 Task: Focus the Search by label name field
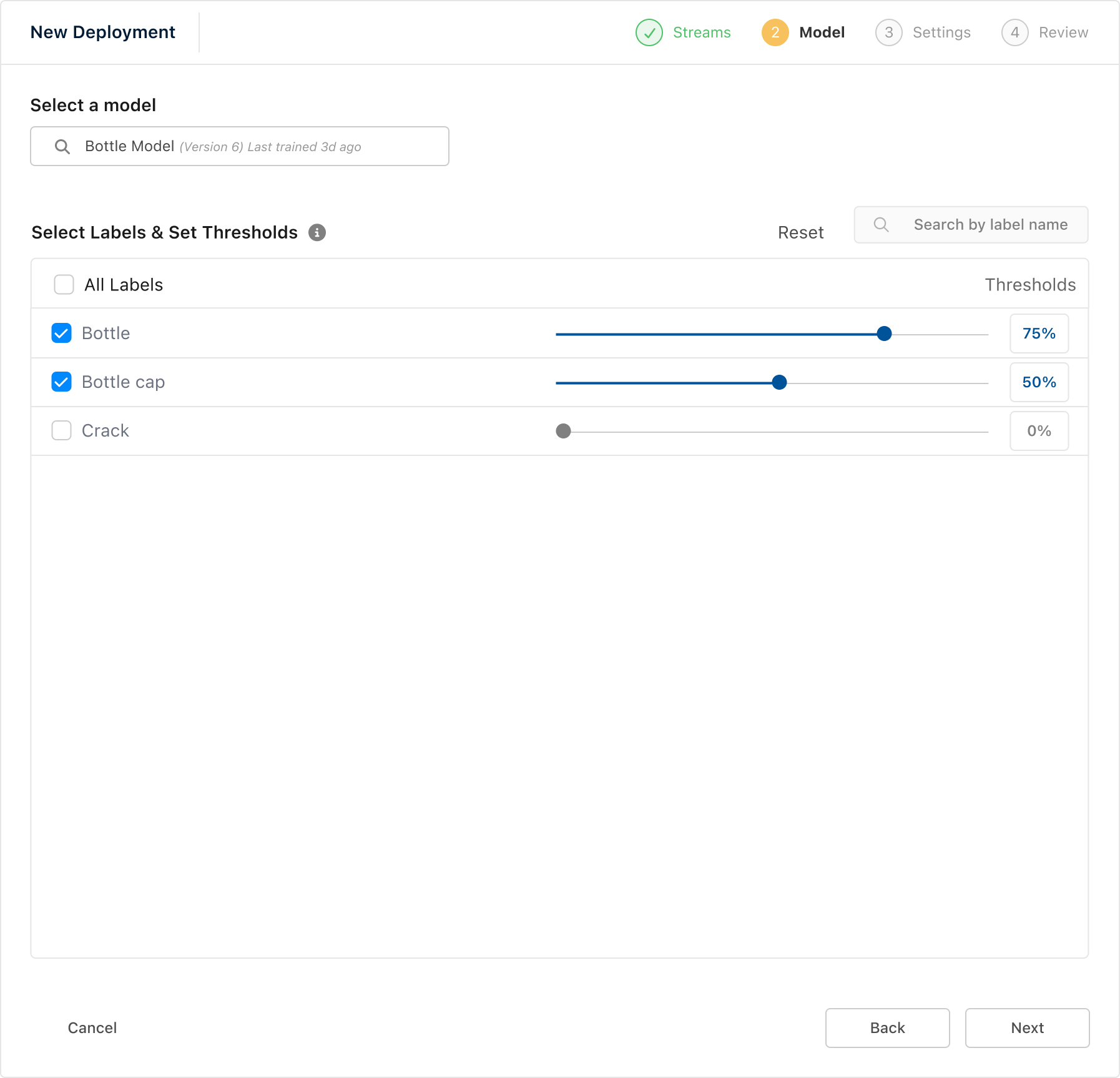tap(990, 225)
